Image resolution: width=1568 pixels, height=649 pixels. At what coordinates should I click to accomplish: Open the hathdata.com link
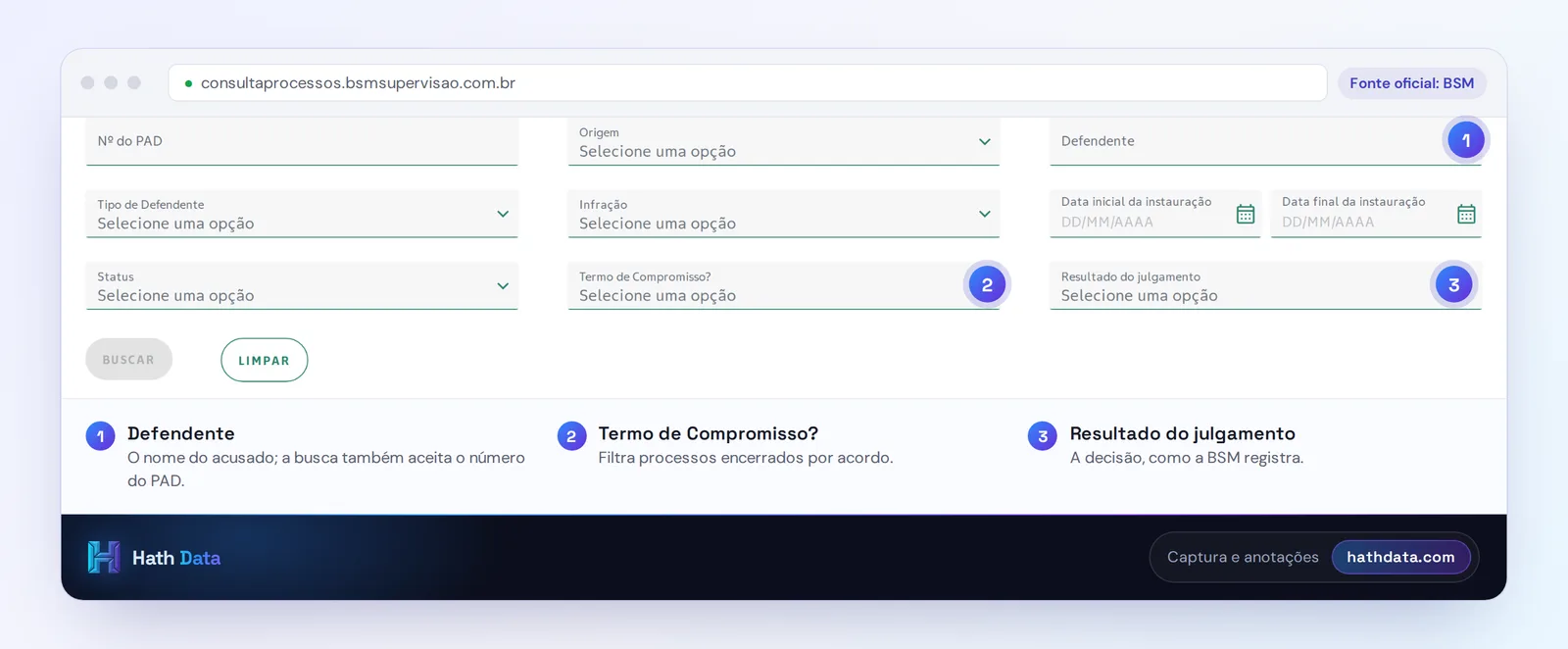[x=1400, y=557]
